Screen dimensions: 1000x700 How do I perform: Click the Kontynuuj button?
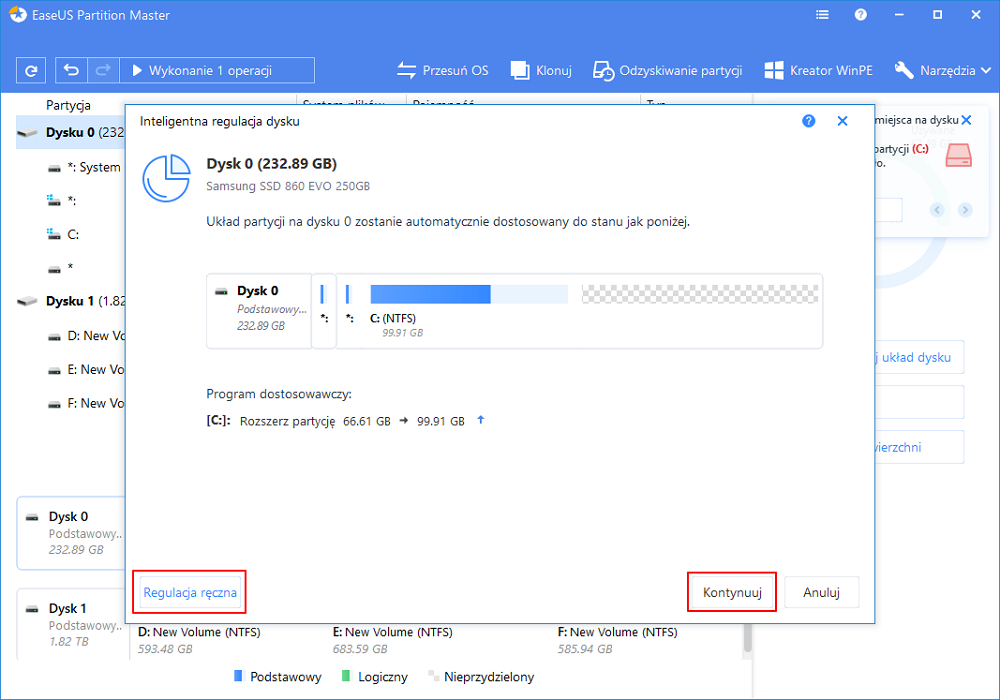[732, 592]
